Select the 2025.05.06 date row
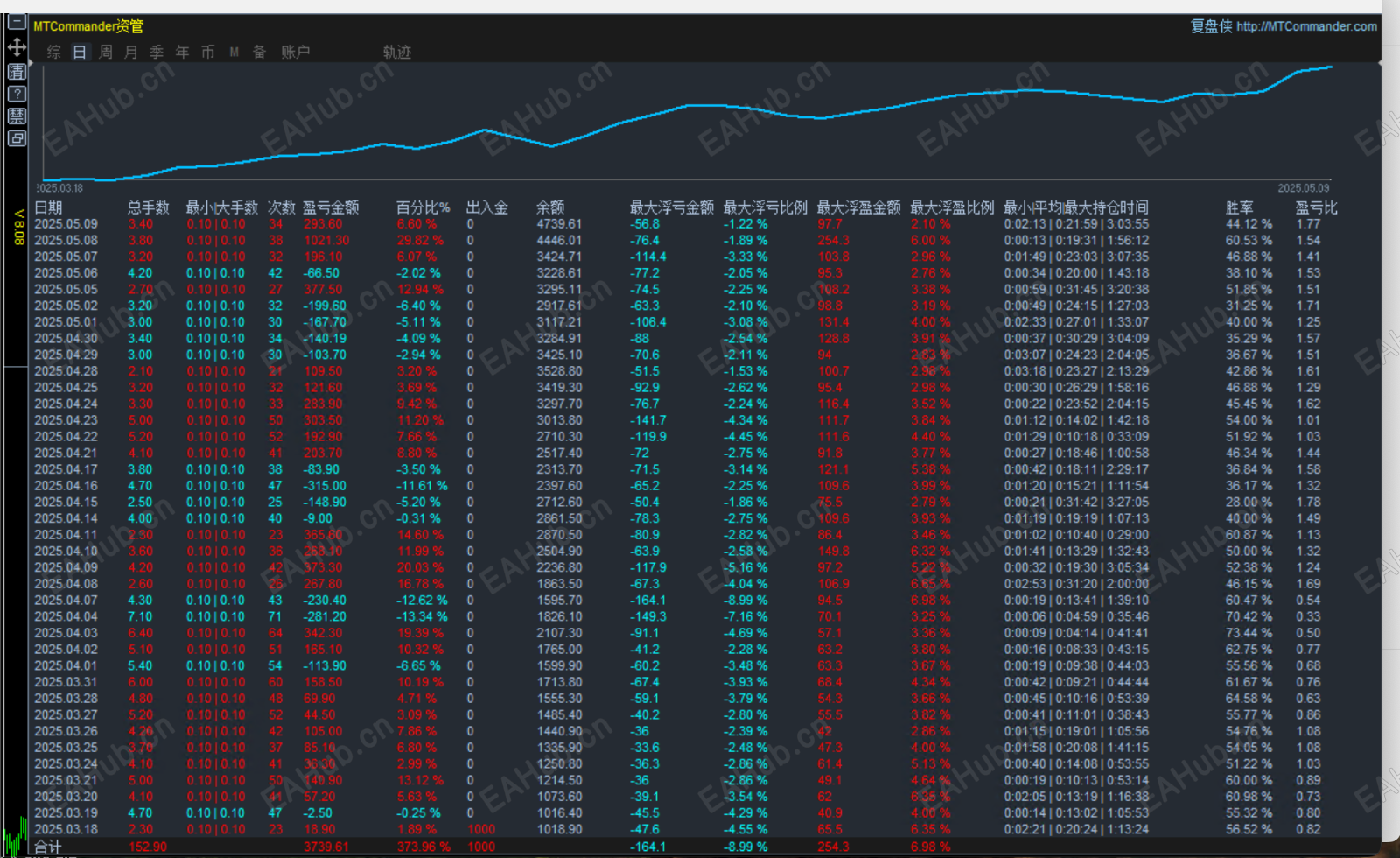This screenshot has height=858, width=1400. click(x=66, y=273)
